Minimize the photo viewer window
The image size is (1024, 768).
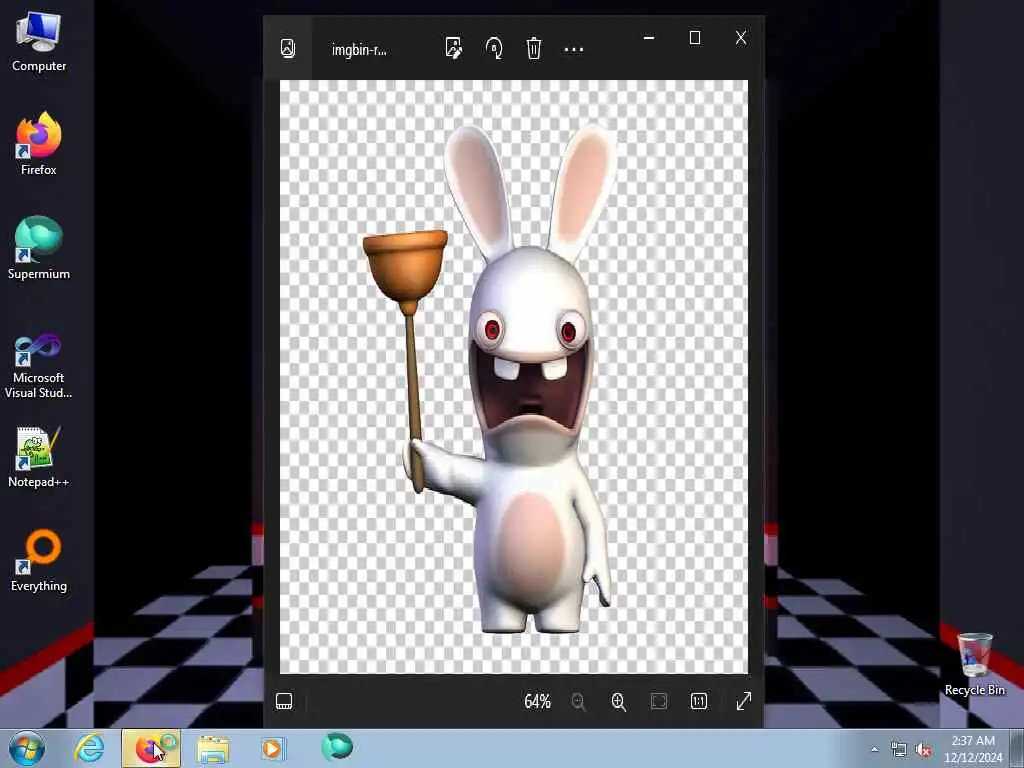pyautogui.click(x=648, y=38)
